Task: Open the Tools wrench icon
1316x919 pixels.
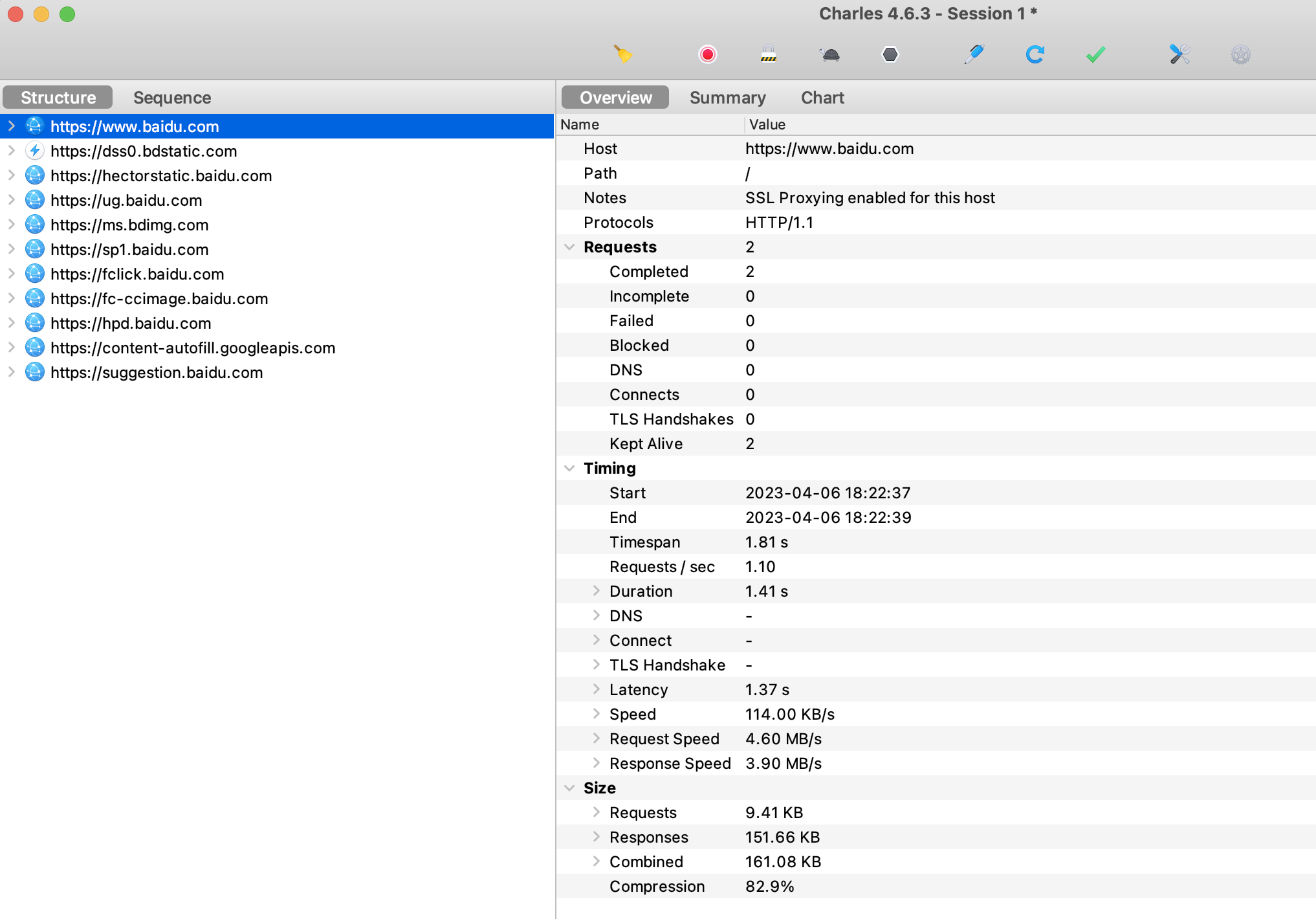Action: click(x=1179, y=54)
